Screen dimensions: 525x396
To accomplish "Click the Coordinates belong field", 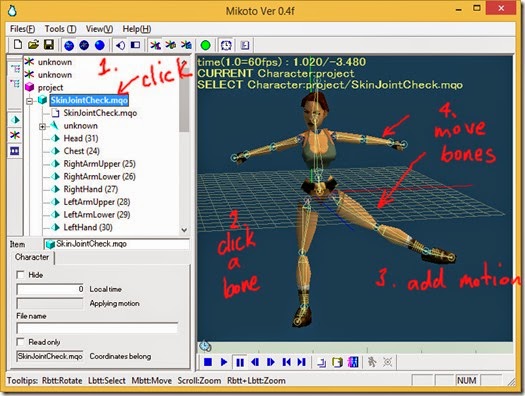I will 50,356.
